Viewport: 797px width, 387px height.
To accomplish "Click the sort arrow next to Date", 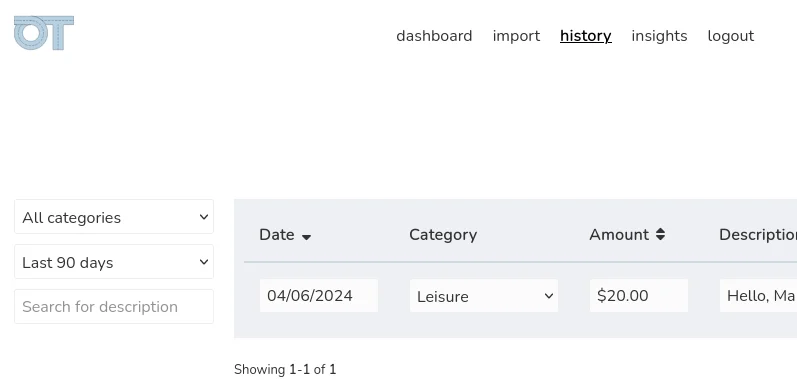I will [x=306, y=236].
